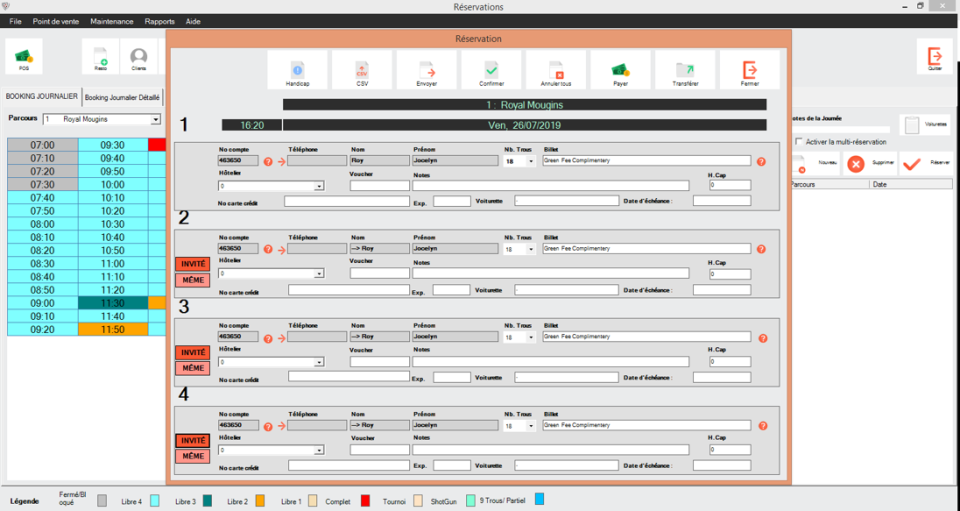The height and width of the screenshot is (511, 960).
Task: Close the dialog with Fermer icon
Action: coord(750,70)
